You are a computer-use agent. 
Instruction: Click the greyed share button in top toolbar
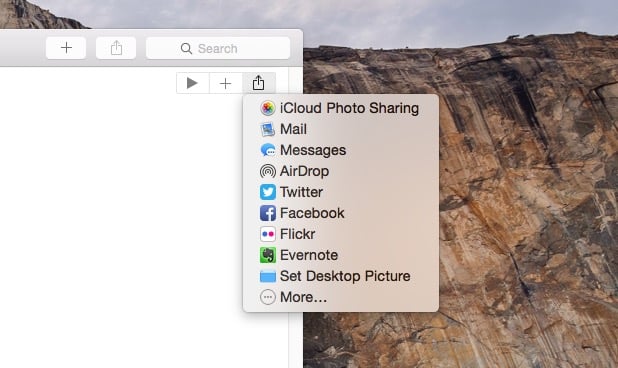[116, 48]
